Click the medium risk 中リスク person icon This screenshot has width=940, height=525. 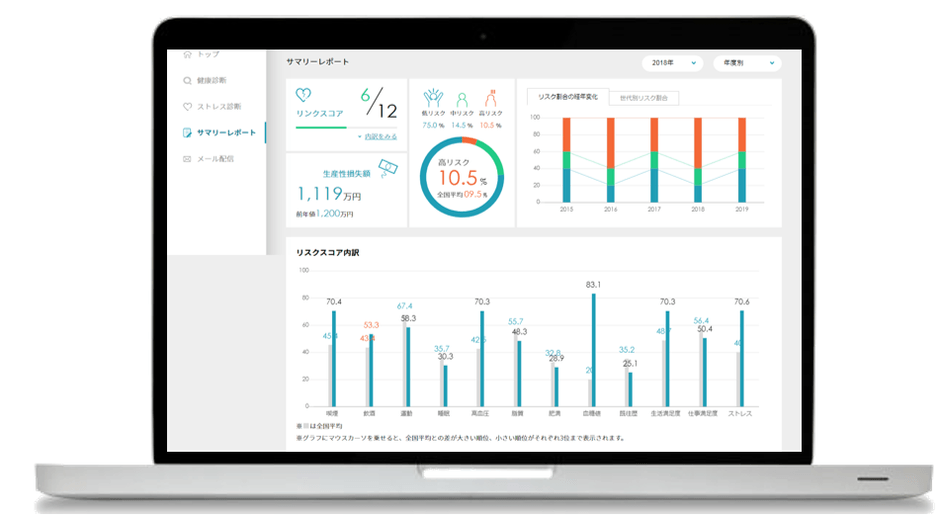coord(462,99)
